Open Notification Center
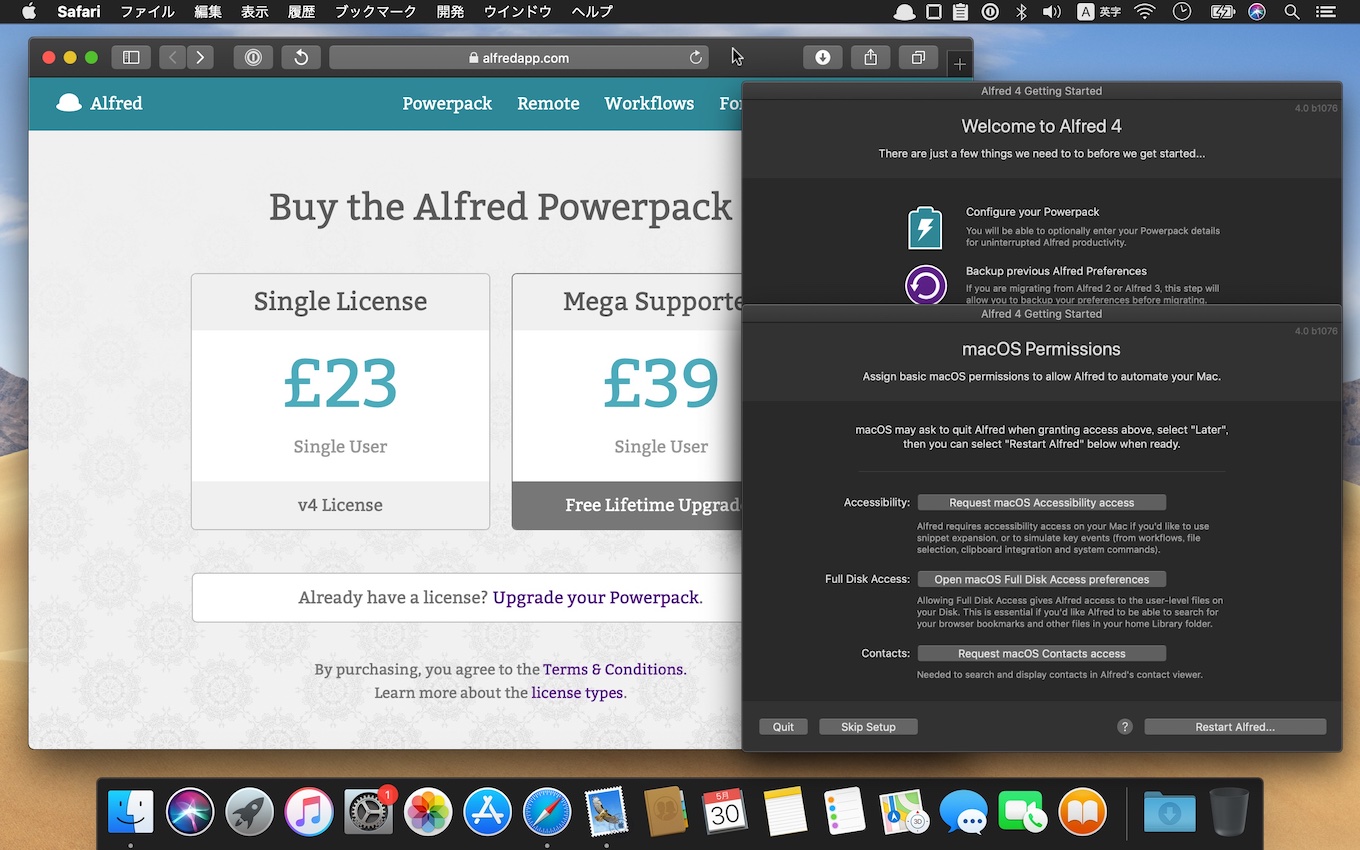 pyautogui.click(x=1325, y=12)
